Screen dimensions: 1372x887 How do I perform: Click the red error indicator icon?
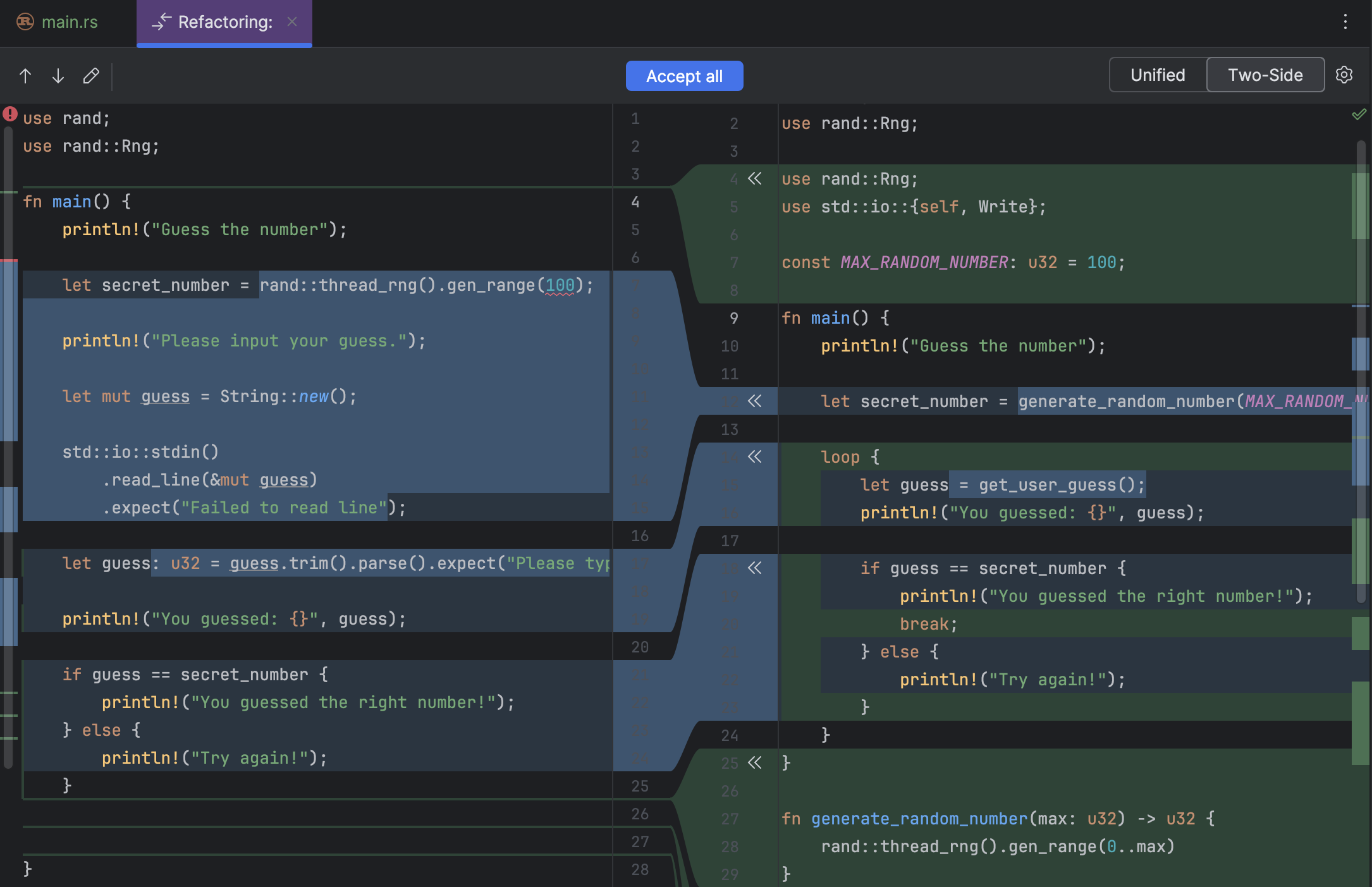point(10,114)
